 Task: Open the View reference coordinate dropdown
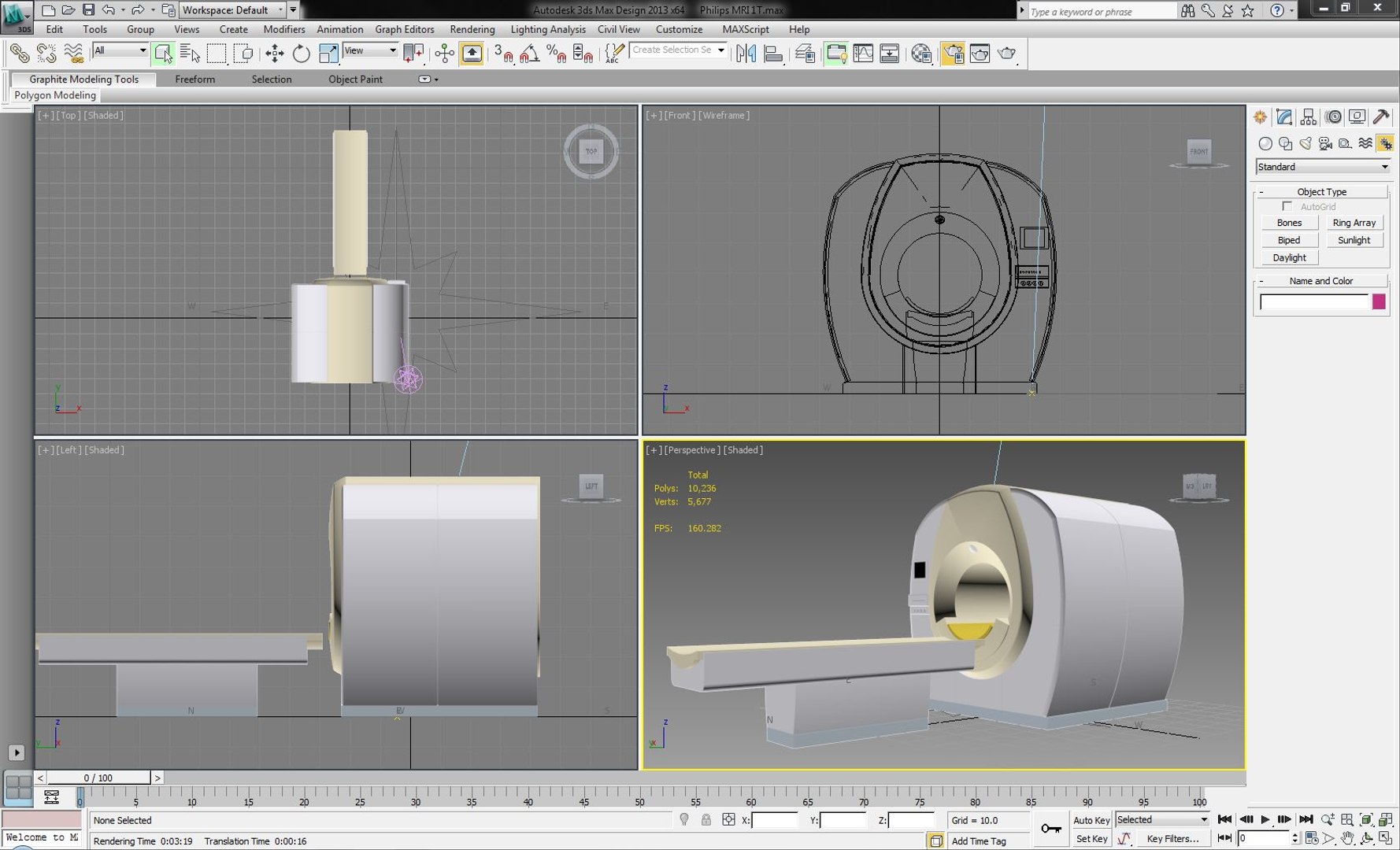pyautogui.click(x=370, y=50)
